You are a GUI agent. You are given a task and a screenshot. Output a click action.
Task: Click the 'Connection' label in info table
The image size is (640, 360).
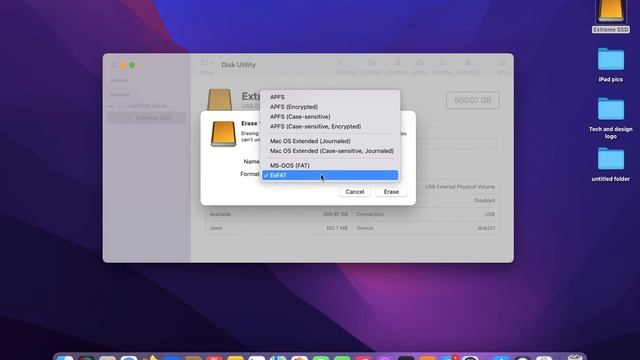pyautogui.click(x=370, y=214)
